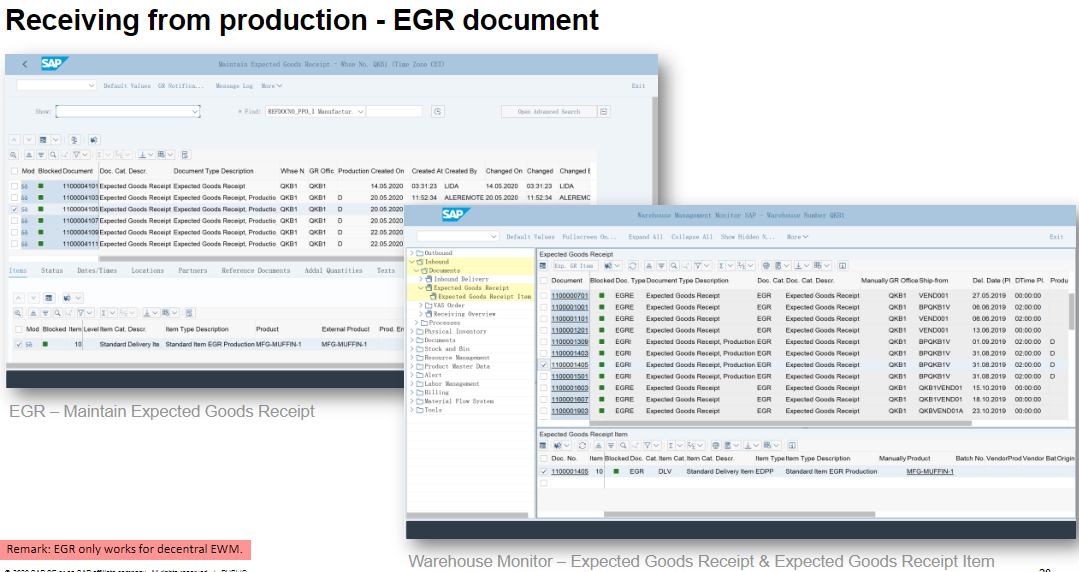This screenshot has height=572, width=1079.
Task: Open the command field dropdown in Warehouse Monitor
Action: (x=493, y=237)
